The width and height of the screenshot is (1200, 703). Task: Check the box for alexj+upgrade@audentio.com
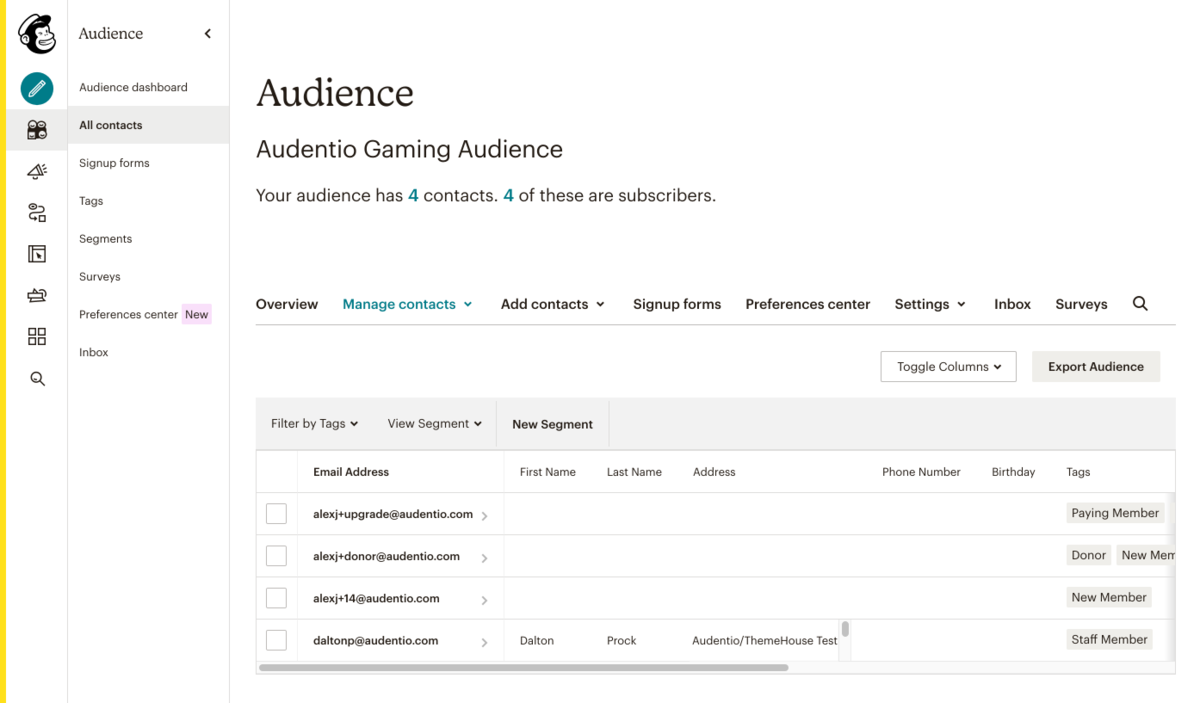[x=276, y=514]
